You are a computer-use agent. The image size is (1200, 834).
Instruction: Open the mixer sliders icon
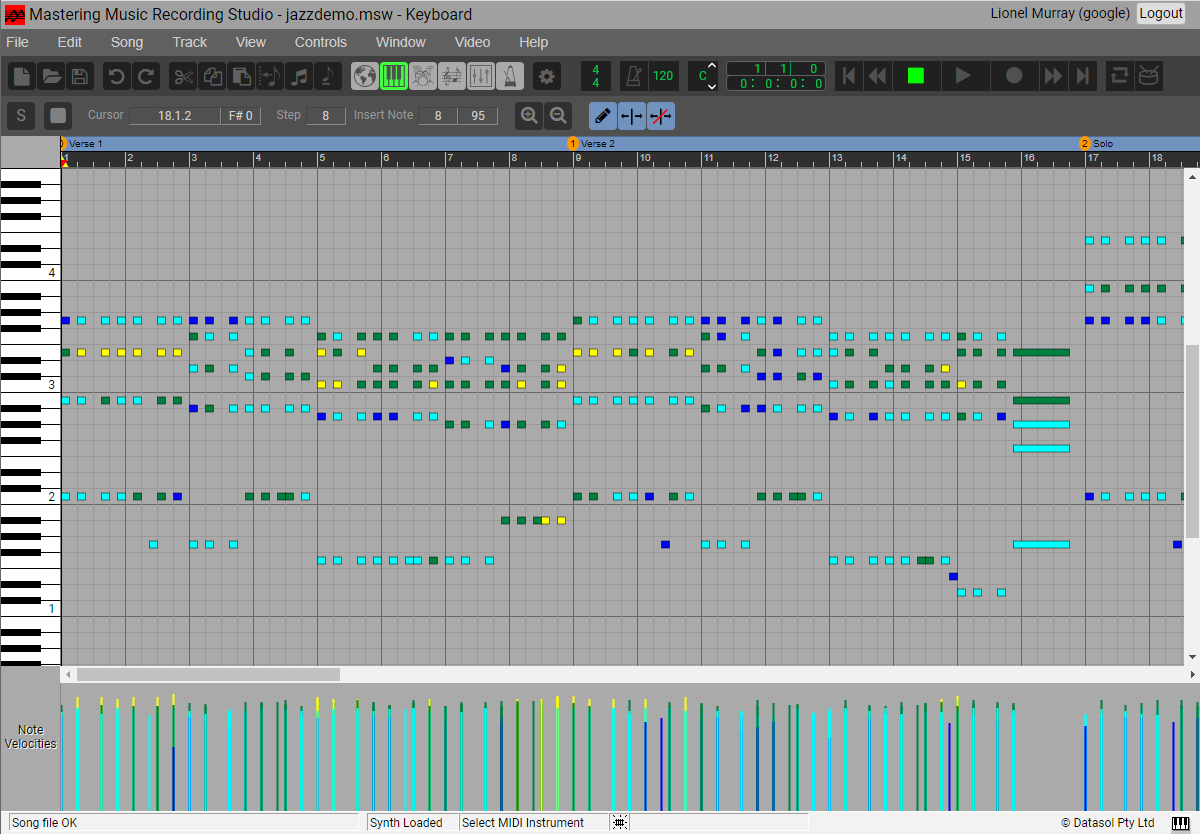pyautogui.click(x=481, y=76)
